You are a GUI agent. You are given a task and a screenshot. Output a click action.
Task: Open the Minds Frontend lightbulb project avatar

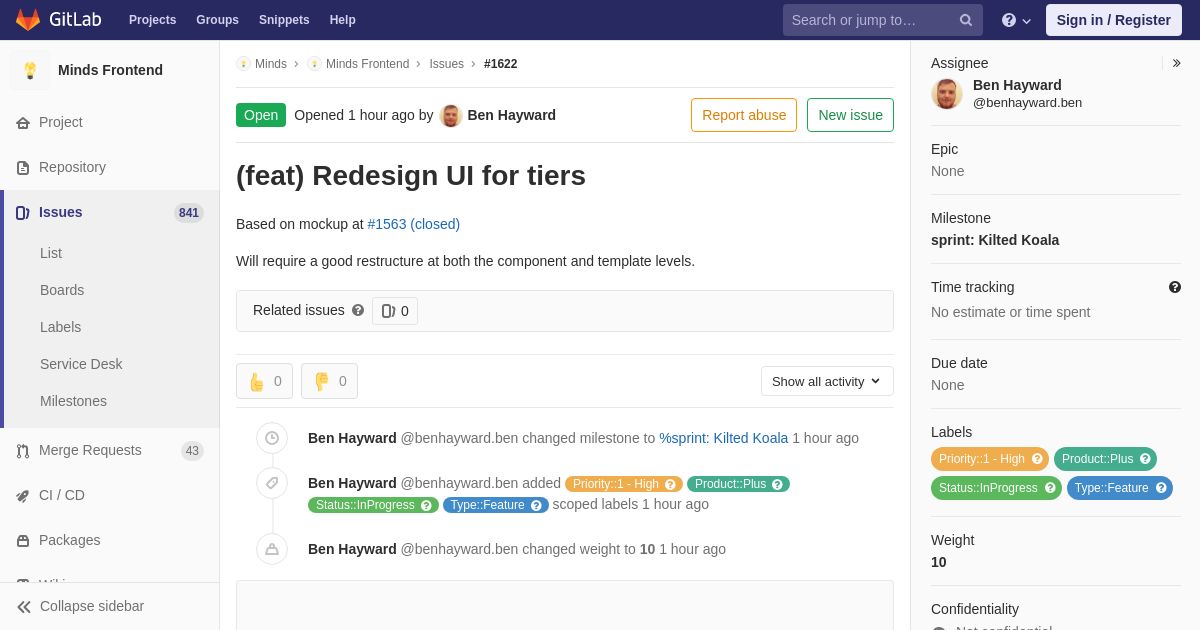pyautogui.click(x=30, y=70)
